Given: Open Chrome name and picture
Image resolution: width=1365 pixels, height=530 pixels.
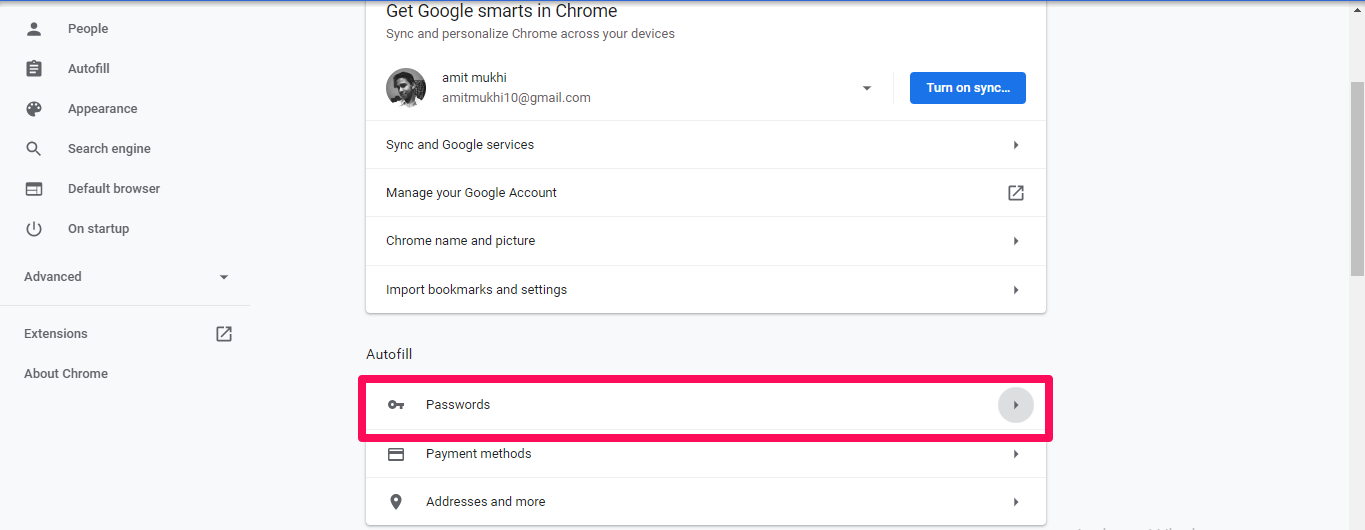Looking at the screenshot, I should point(706,241).
